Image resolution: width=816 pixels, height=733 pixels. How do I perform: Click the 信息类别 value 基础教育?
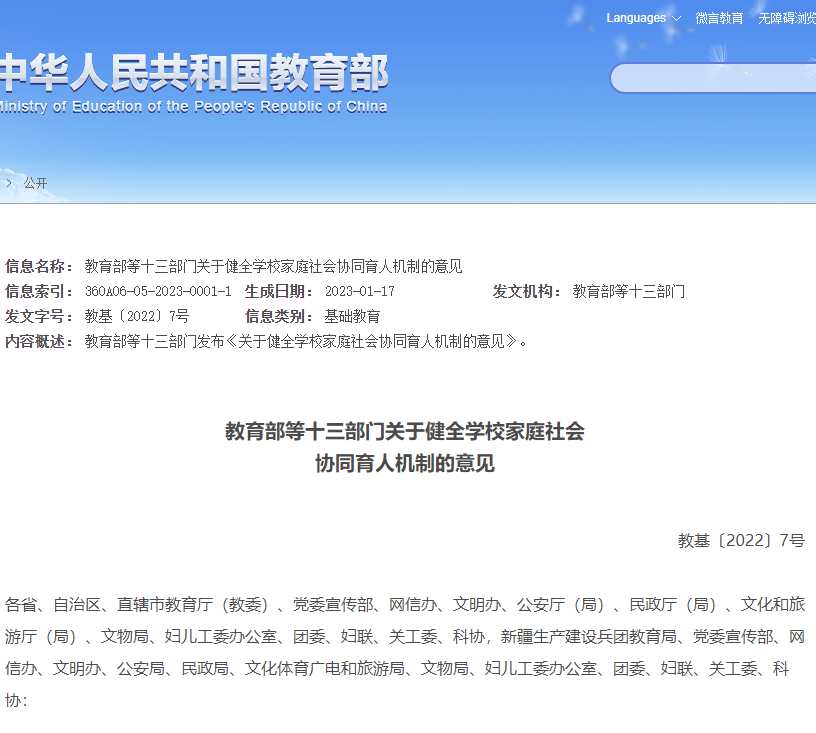coord(352,316)
